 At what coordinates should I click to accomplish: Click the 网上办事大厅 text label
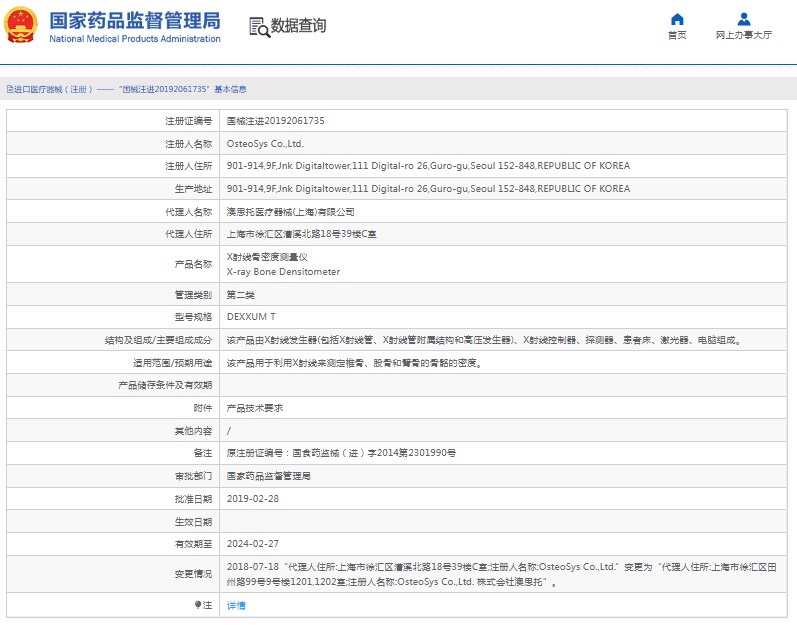click(744, 35)
